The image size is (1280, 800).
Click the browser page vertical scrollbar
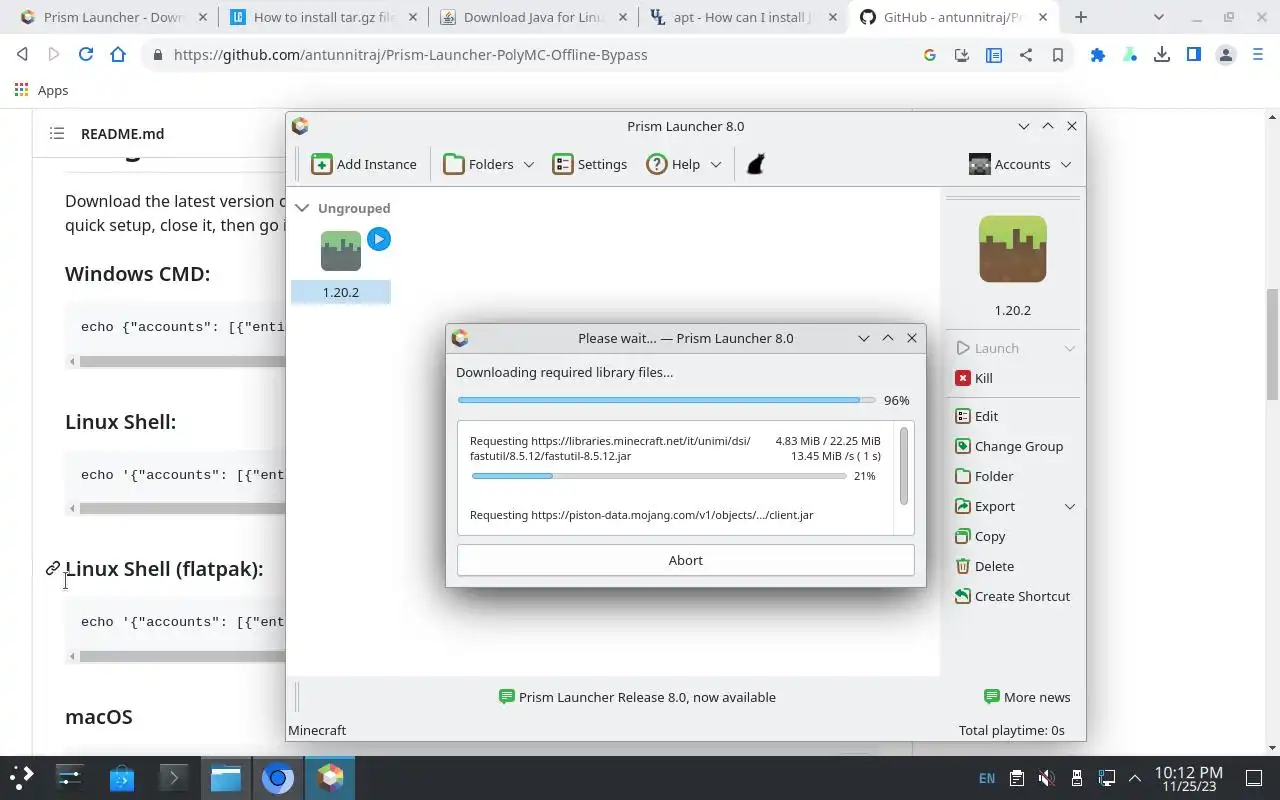click(1272, 345)
